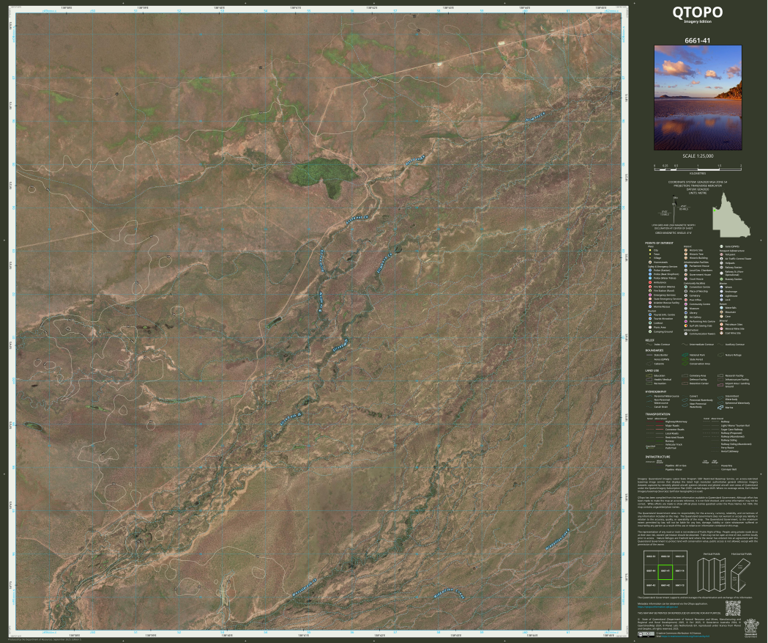Image resolution: width=768 pixels, height=643 pixels.
Task: Open the metadata information web link
Action: pos(658,607)
